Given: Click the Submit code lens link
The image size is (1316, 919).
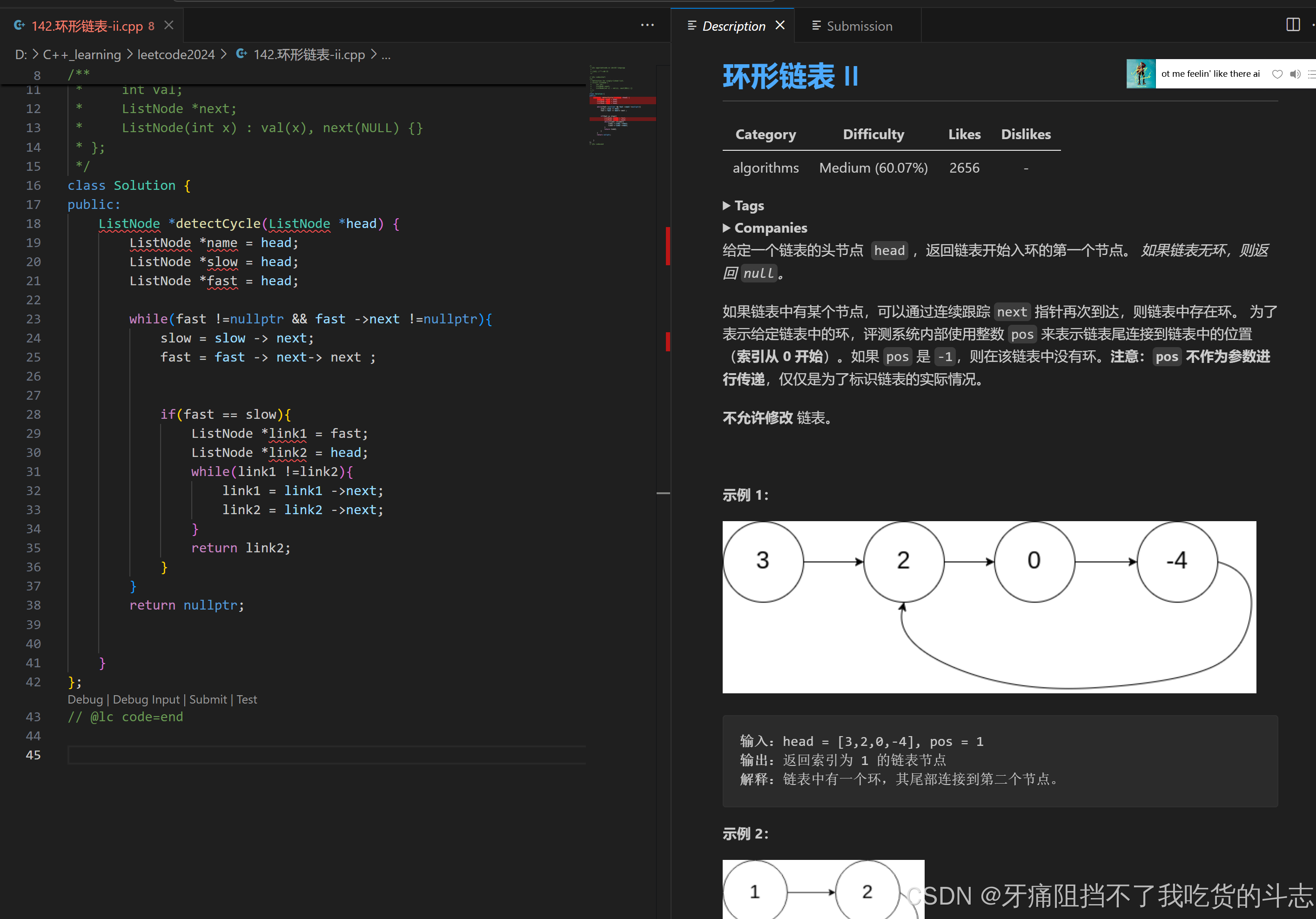Looking at the screenshot, I should coord(208,699).
